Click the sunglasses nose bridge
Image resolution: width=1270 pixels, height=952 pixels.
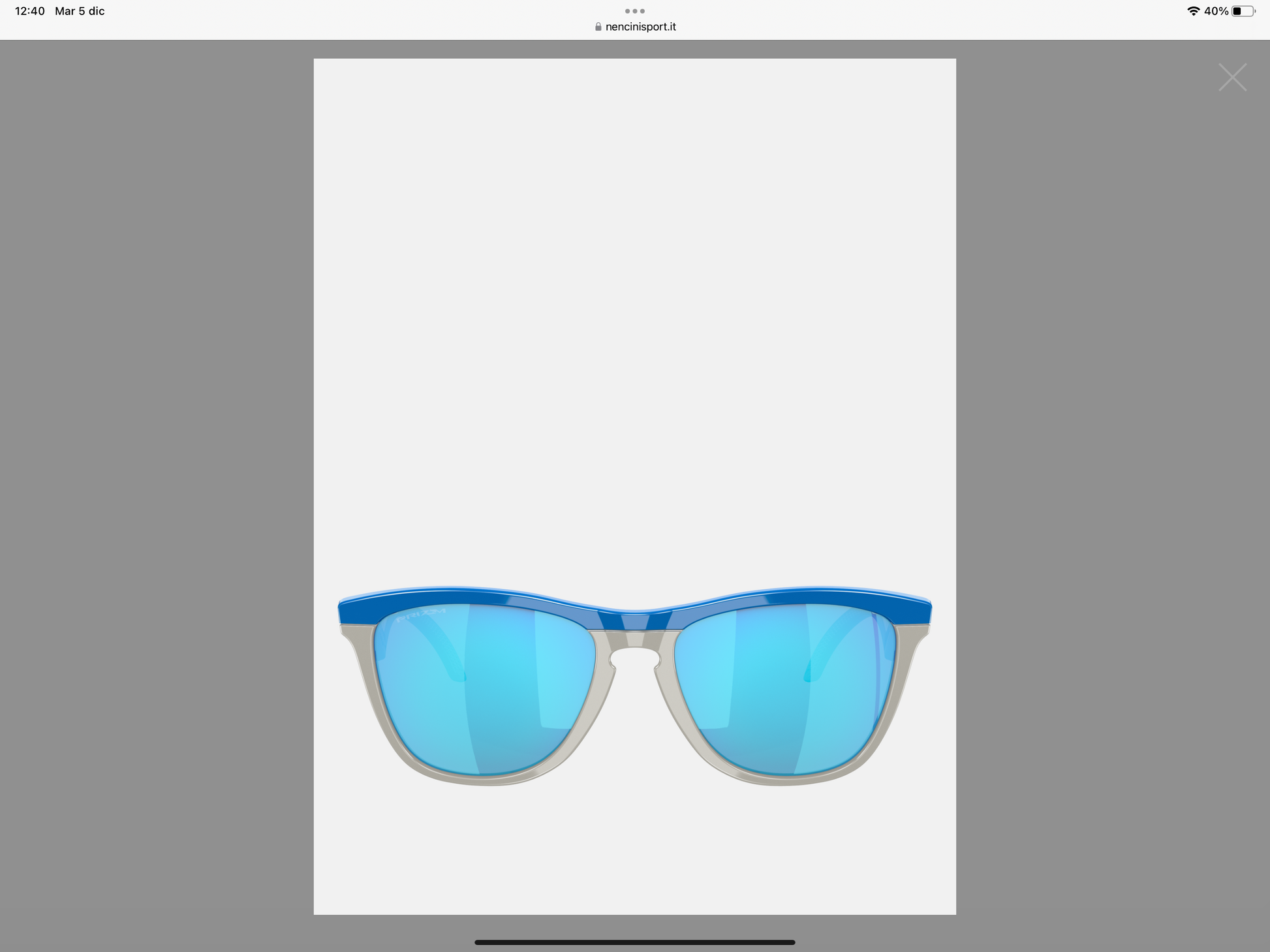[634, 639]
